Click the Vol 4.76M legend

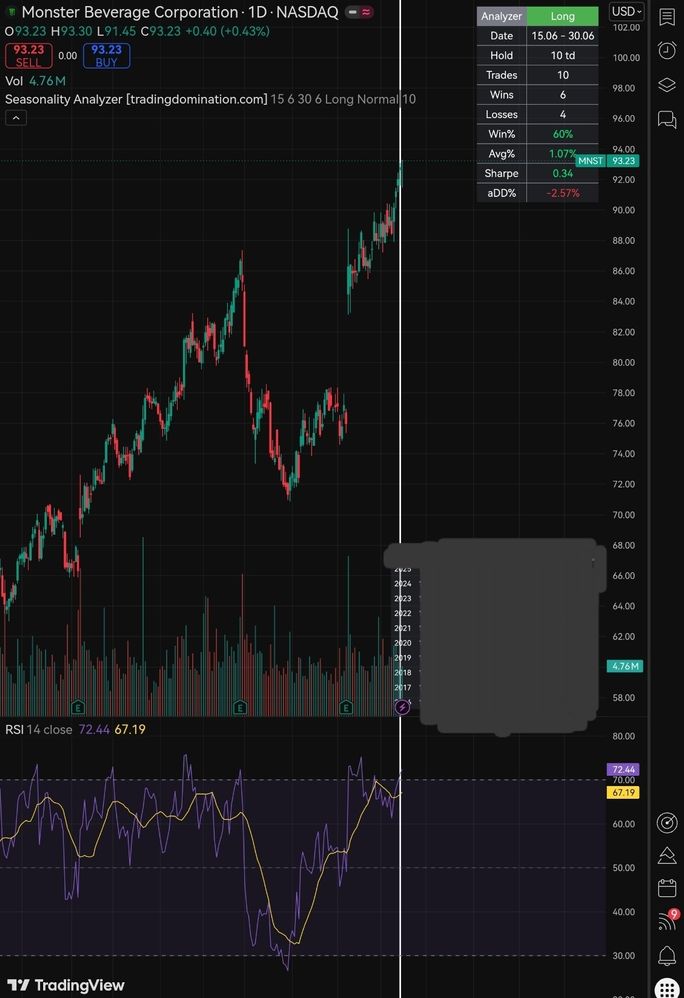pyautogui.click(x=36, y=81)
